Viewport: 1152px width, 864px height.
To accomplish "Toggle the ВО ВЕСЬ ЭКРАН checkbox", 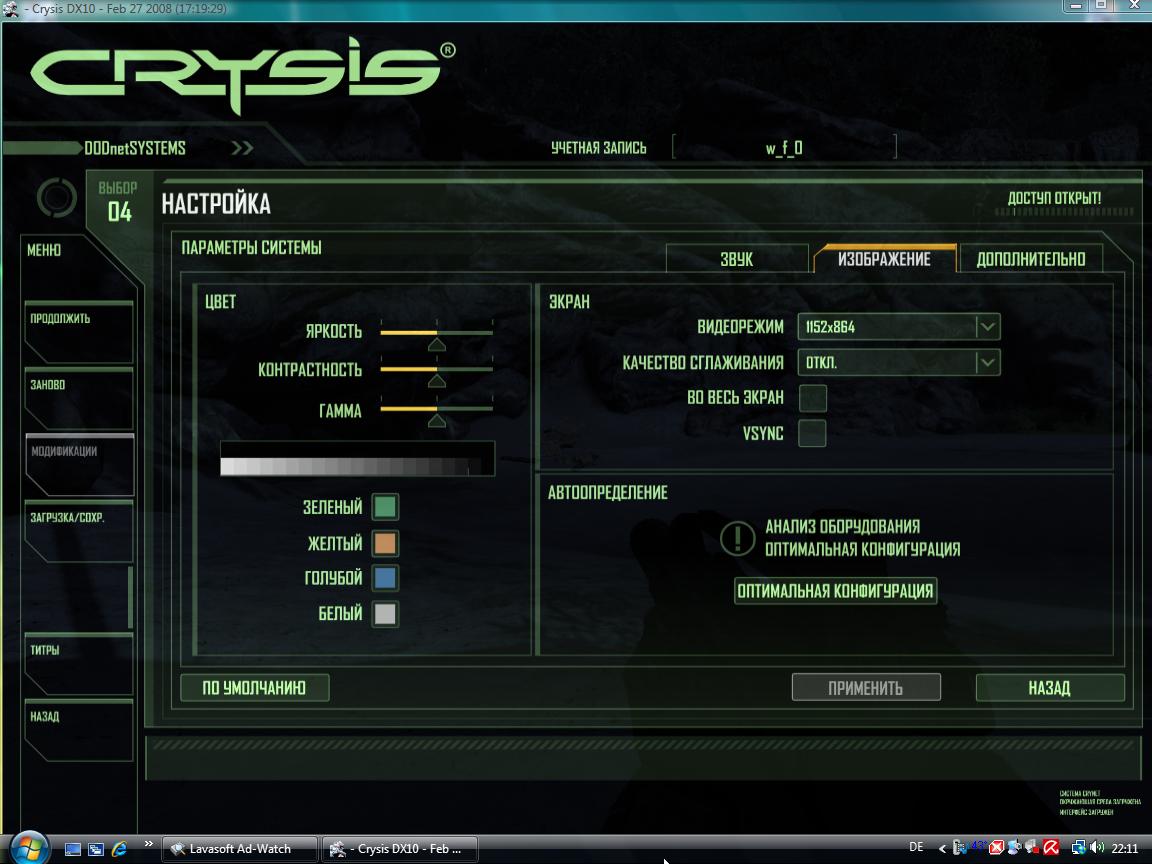I will click(813, 398).
